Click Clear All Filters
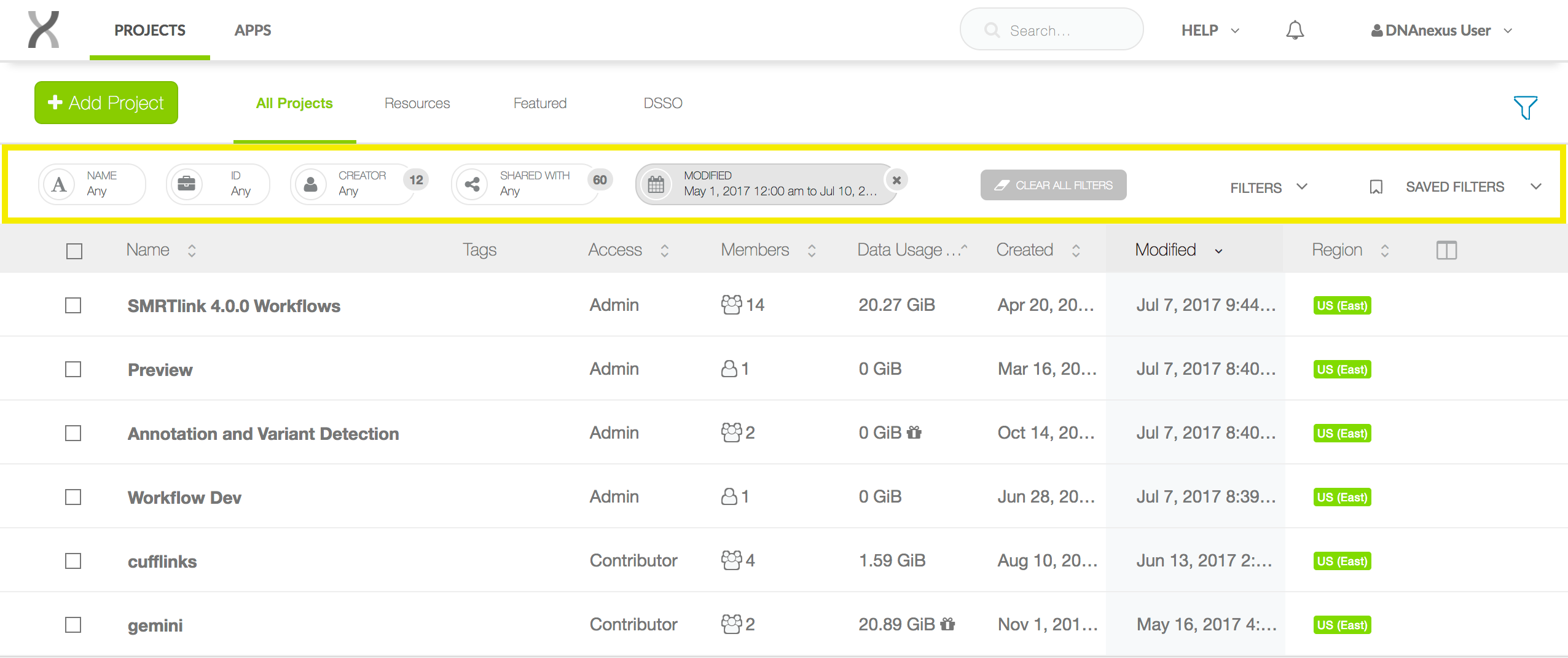 pos(1053,185)
